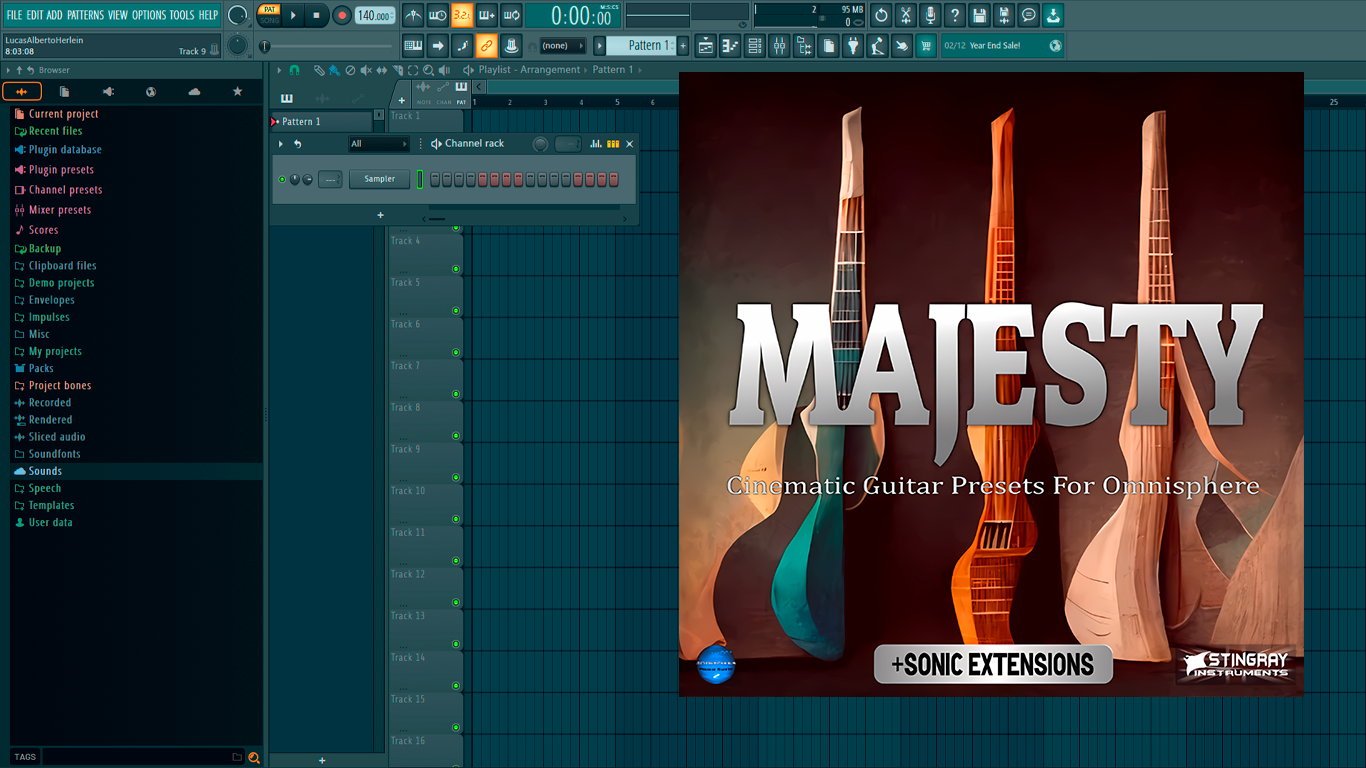Screen dimensions: 1366x768
Task: Open the plugin picker plug icon
Action: coord(853,45)
